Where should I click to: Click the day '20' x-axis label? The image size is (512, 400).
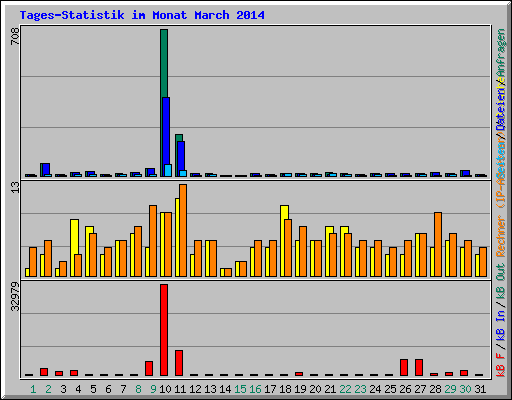(315, 389)
